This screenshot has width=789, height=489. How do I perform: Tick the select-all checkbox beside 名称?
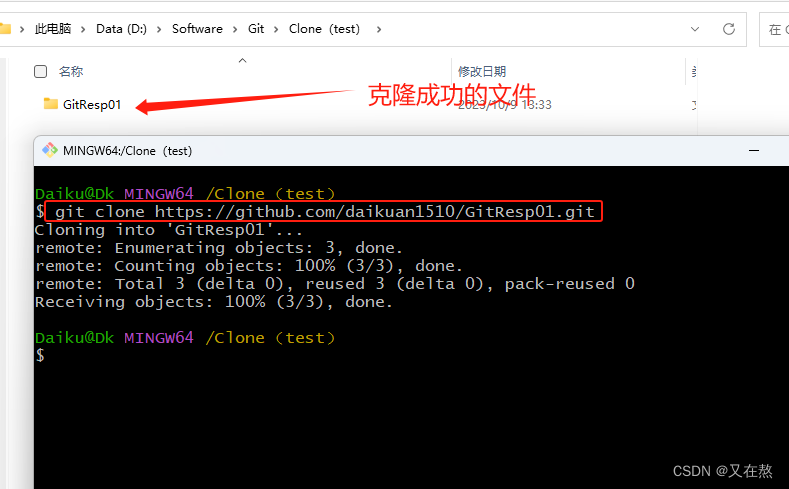tap(40, 71)
